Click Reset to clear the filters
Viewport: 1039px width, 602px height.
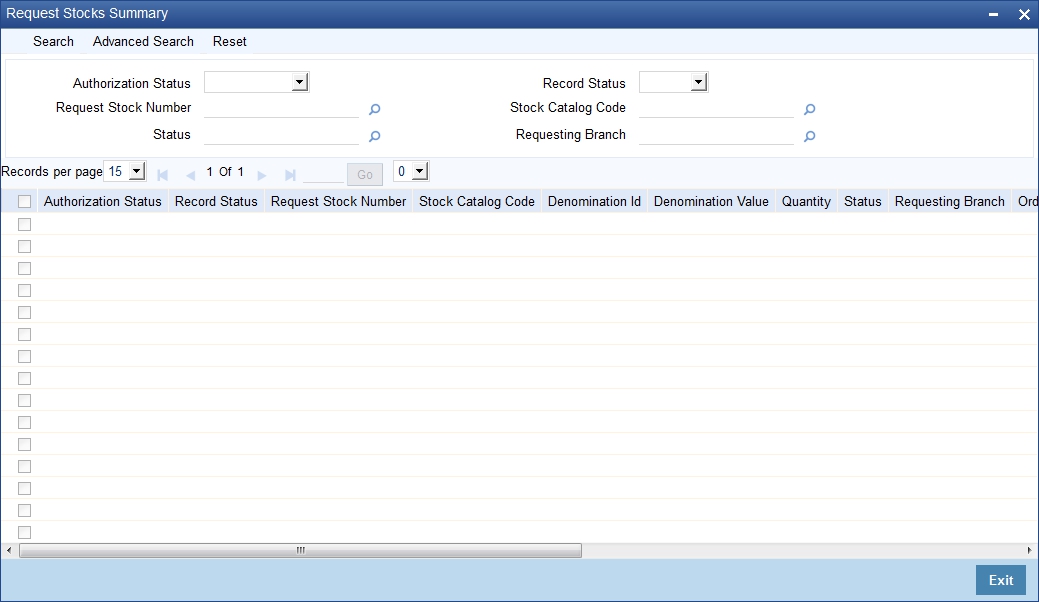[229, 41]
